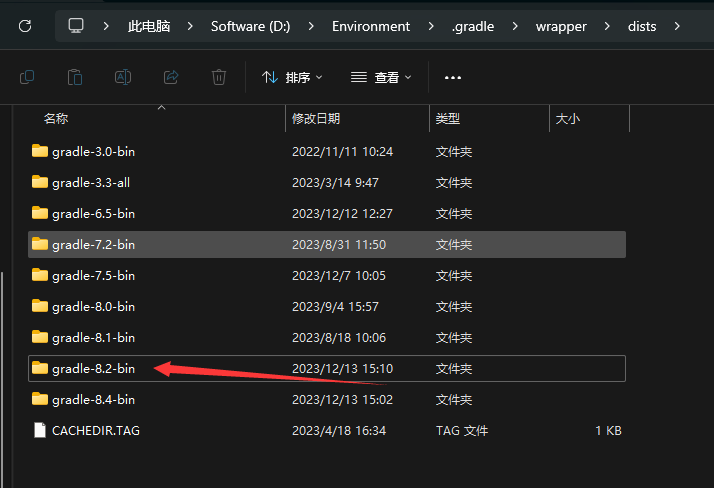Click folder icon of gradle-6.5-bin
714x488 pixels.
coord(40,213)
